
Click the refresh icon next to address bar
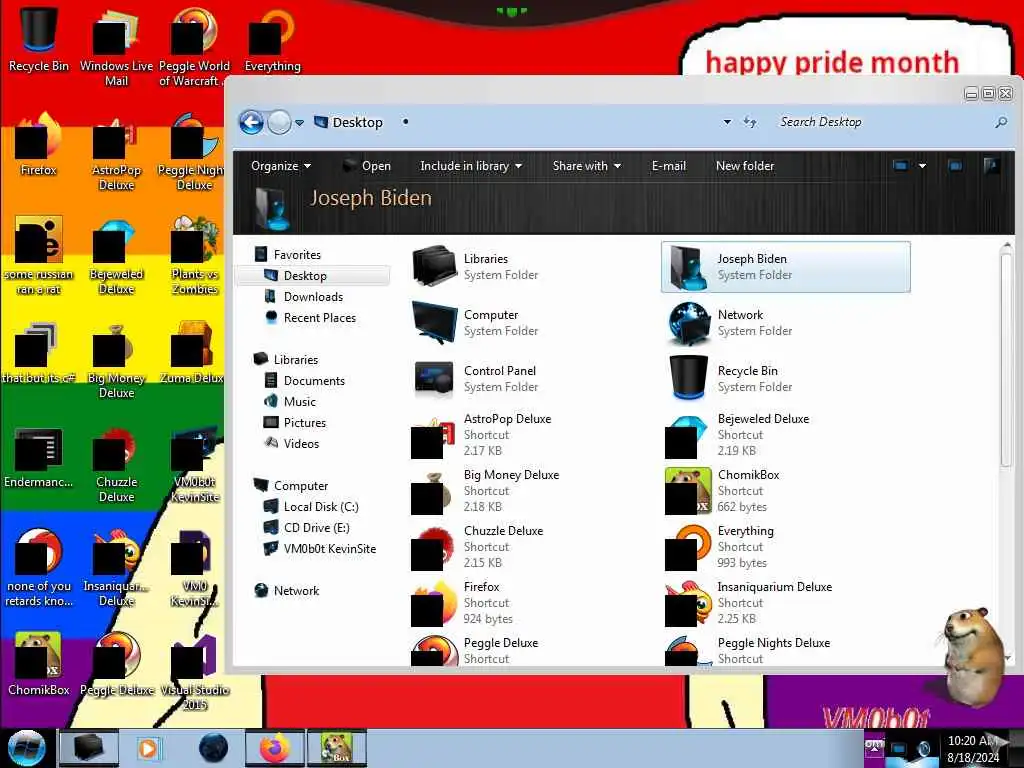[x=750, y=122]
